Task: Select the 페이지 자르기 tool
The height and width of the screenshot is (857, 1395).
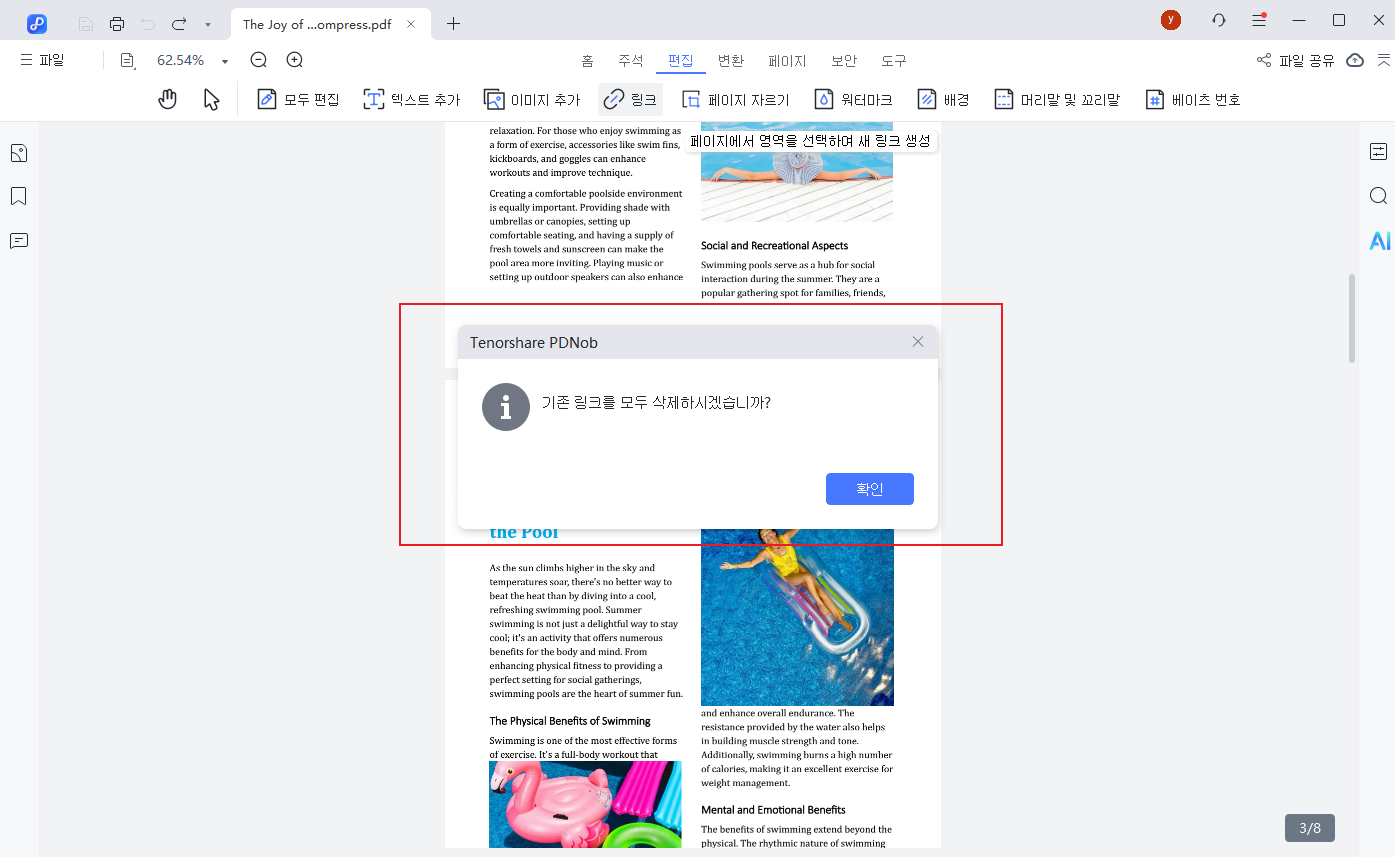Action: point(738,99)
